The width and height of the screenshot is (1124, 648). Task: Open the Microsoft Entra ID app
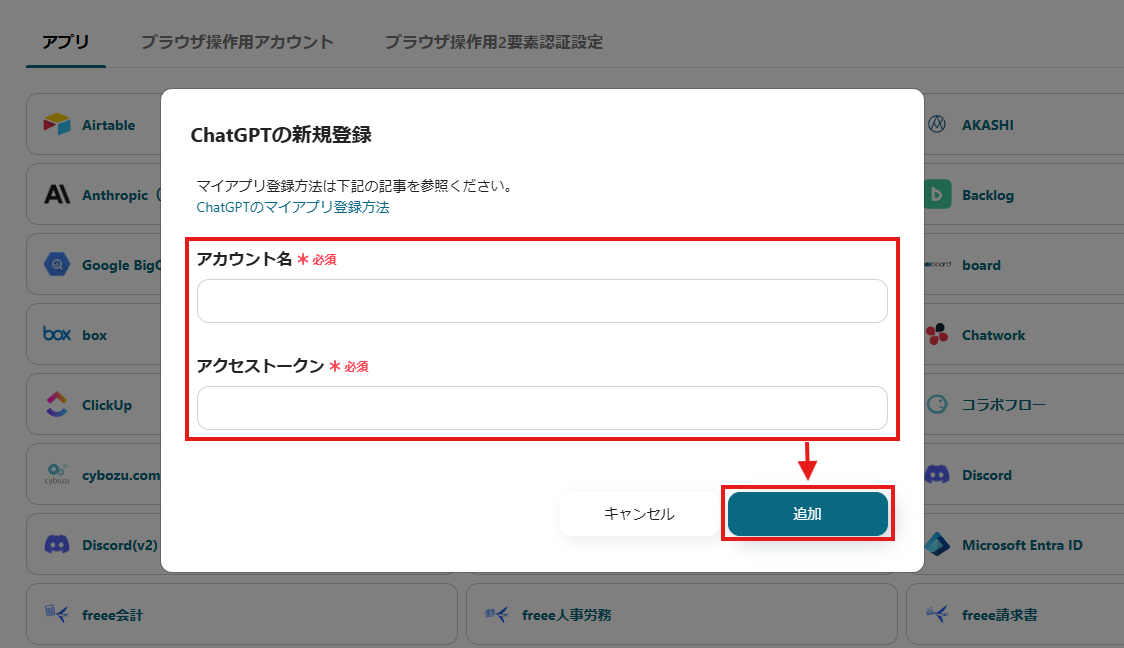click(x=1010, y=544)
